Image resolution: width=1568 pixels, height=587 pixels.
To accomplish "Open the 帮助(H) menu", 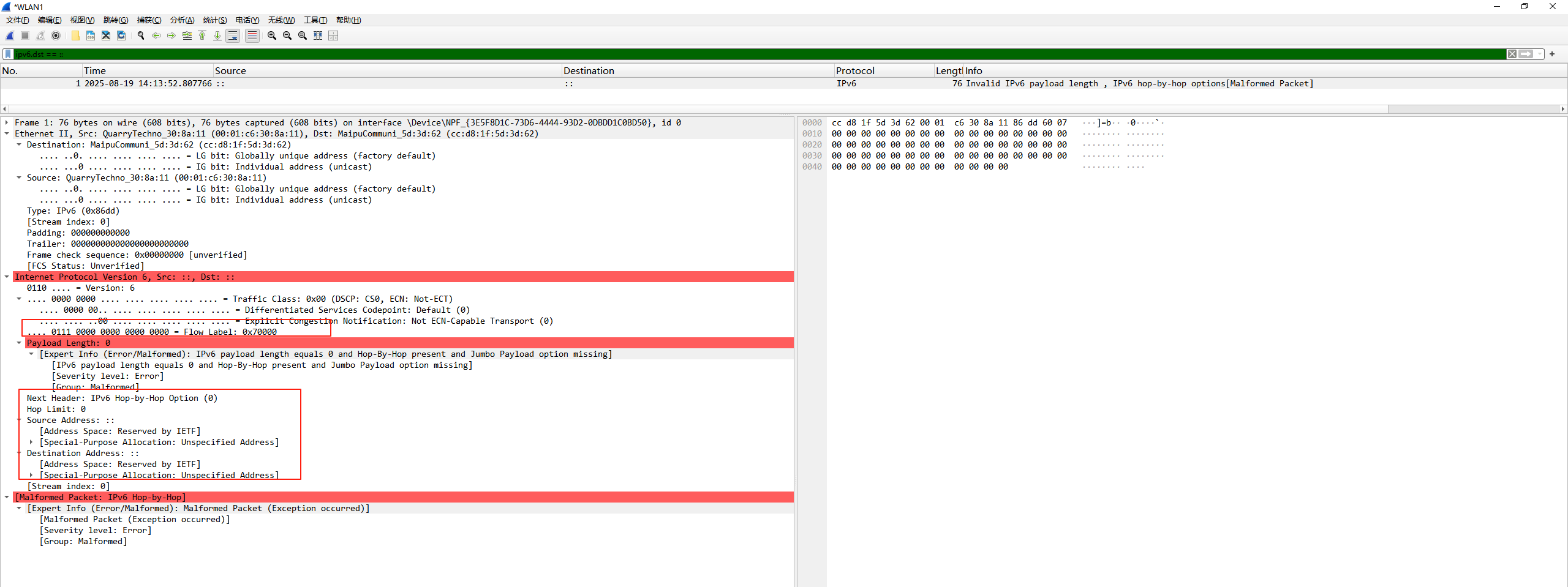I will pos(349,20).
